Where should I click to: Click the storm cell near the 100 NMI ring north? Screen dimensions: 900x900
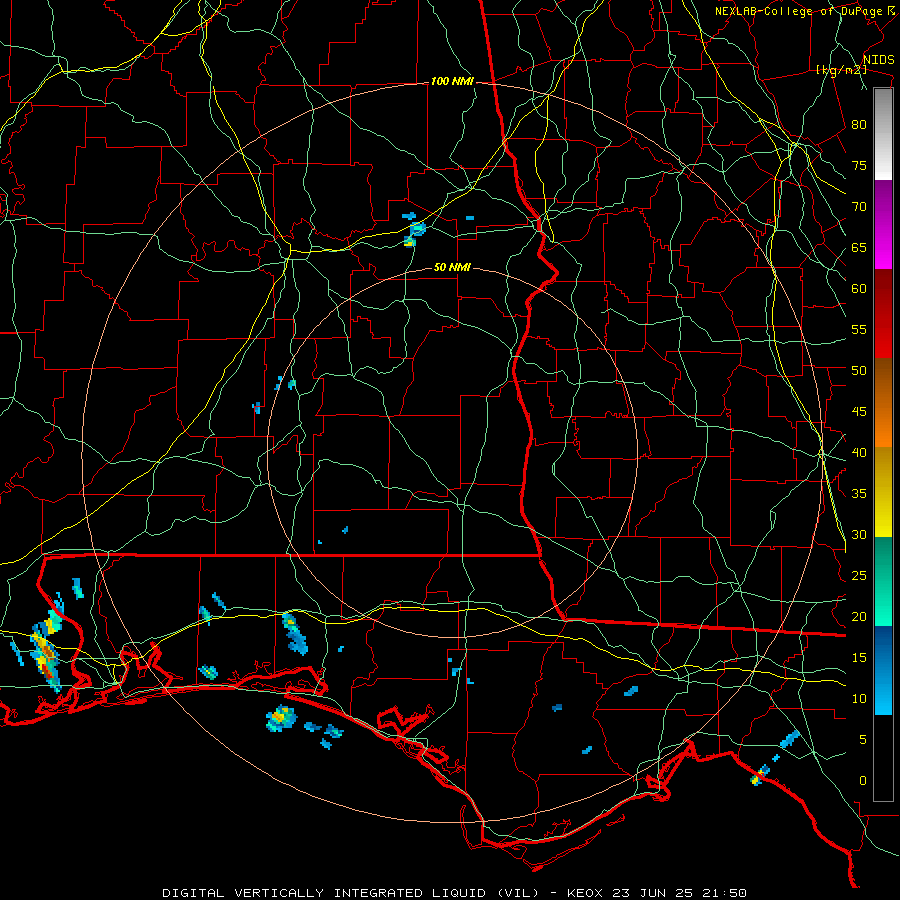(x=415, y=230)
